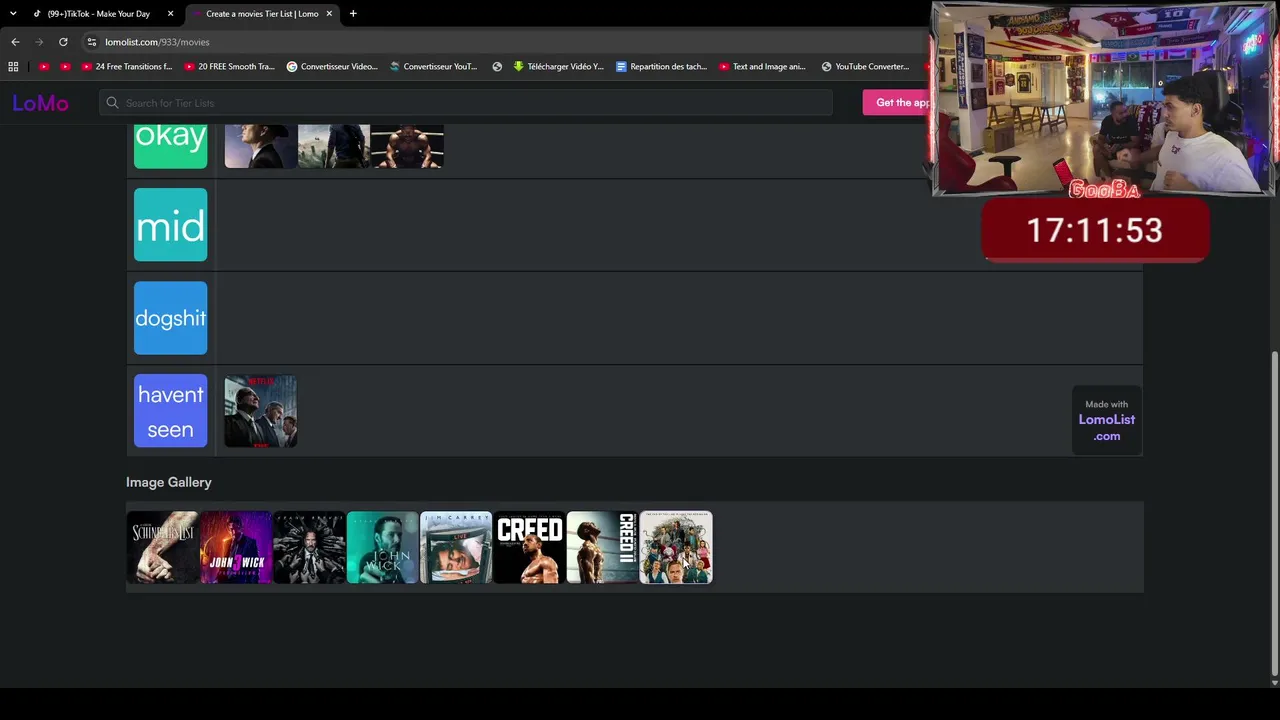Open the first YouTube icon bookmark

(x=44, y=67)
